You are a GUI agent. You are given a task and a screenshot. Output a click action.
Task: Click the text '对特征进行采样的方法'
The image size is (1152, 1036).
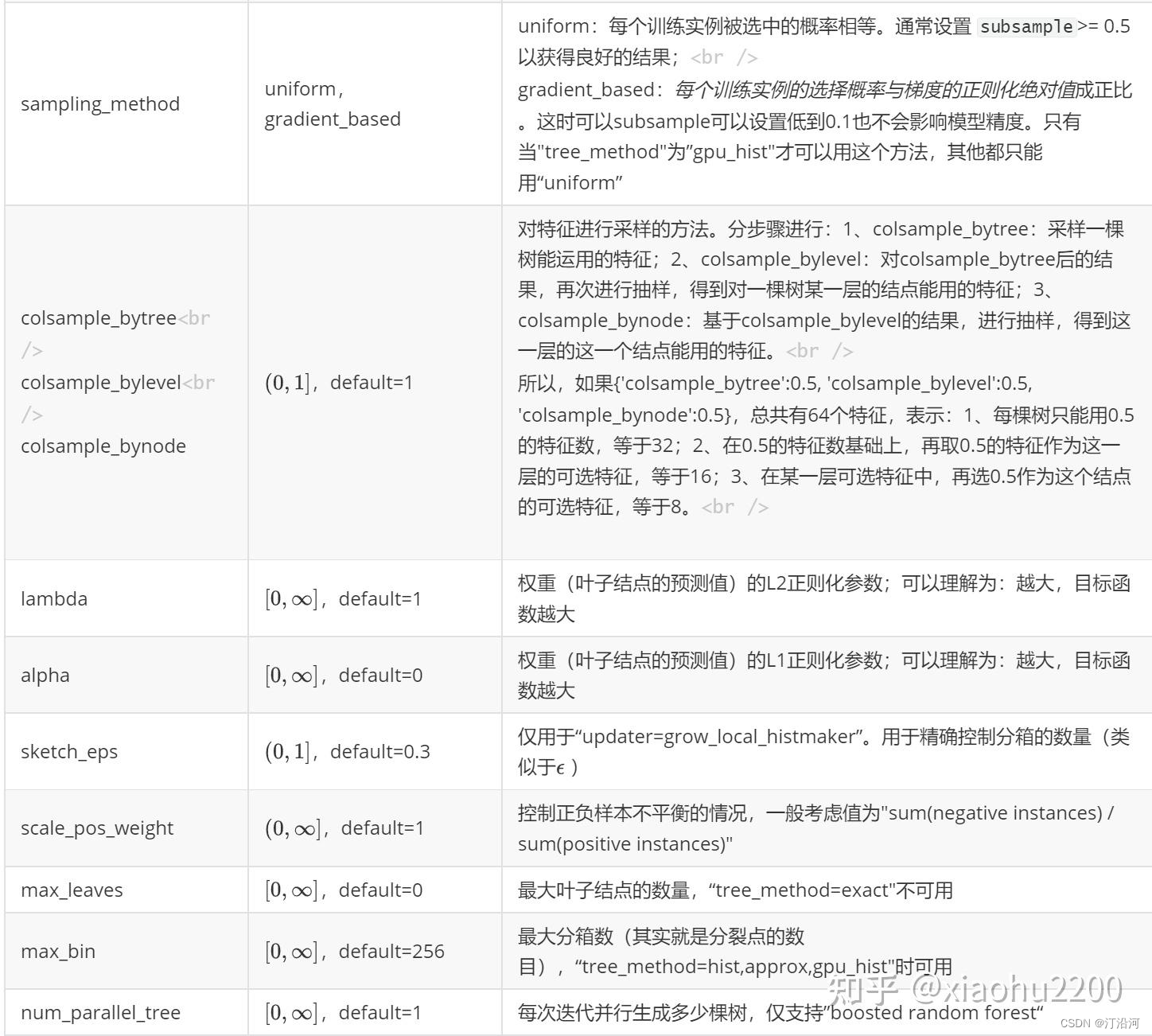click(613, 229)
